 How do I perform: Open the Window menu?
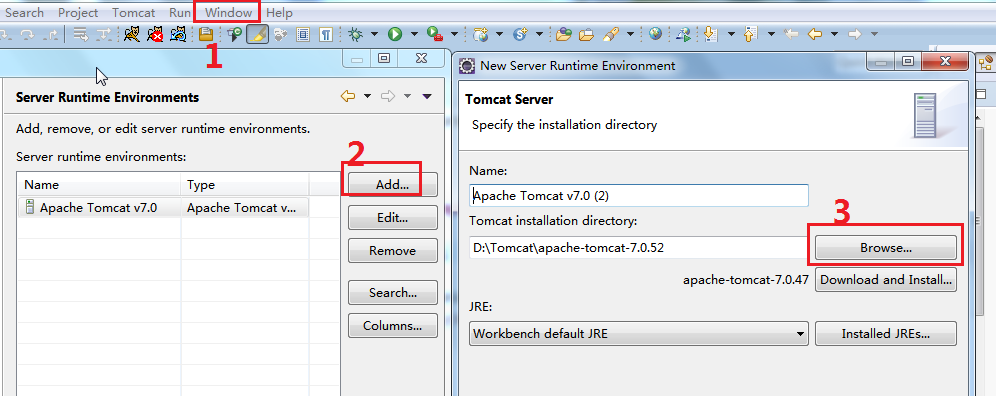pos(228,12)
